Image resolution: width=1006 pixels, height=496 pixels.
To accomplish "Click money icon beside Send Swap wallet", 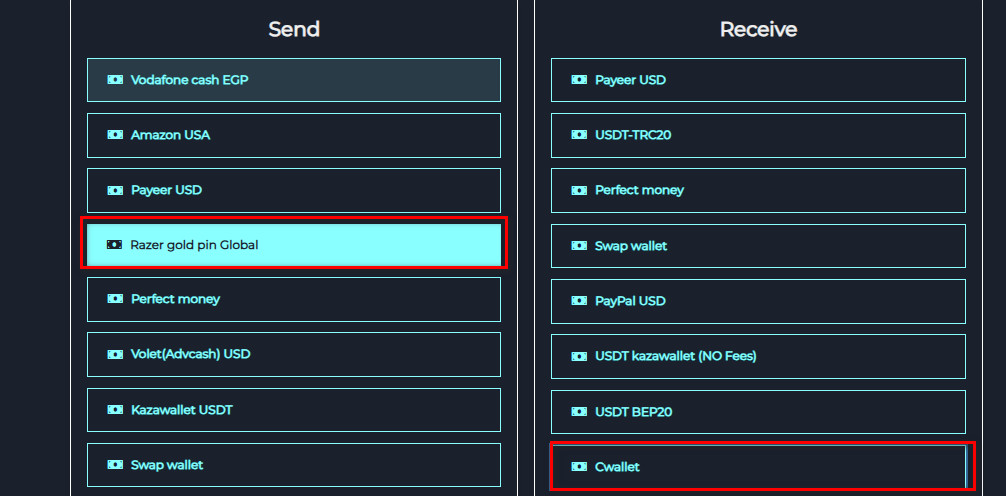I will [x=115, y=465].
